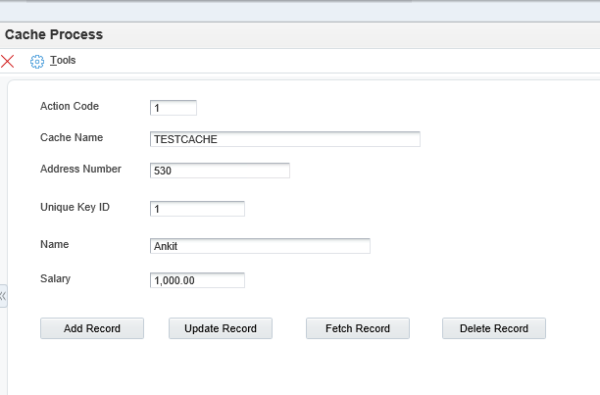
Task: Click the Cache Process title text
Action: coord(54,34)
